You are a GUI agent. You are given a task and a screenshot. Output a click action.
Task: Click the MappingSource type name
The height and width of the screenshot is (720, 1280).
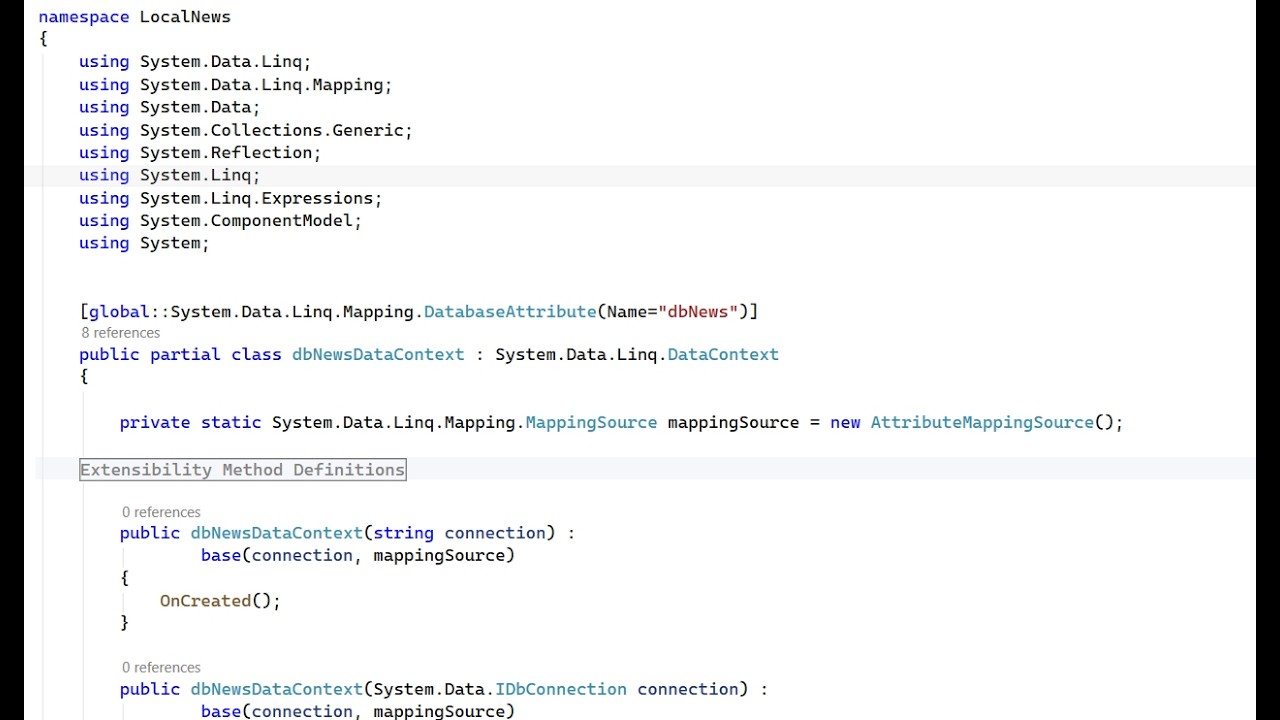(x=591, y=422)
